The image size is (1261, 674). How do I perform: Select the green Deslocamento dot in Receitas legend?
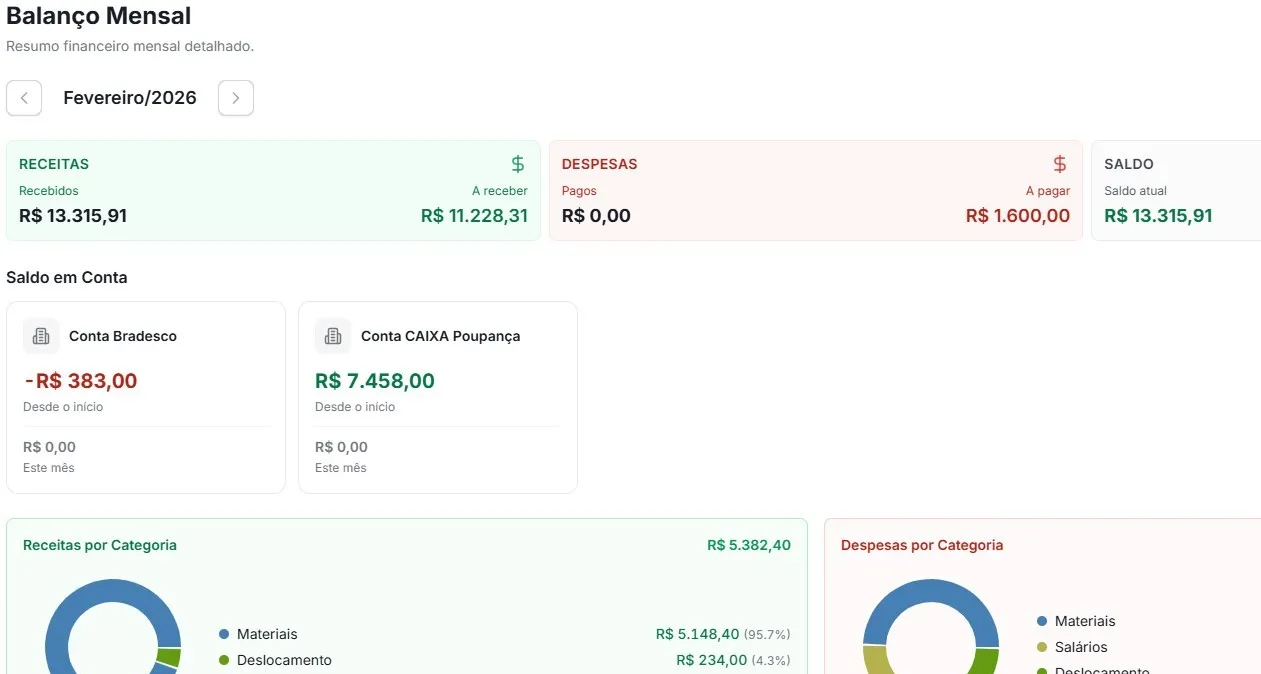222,660
